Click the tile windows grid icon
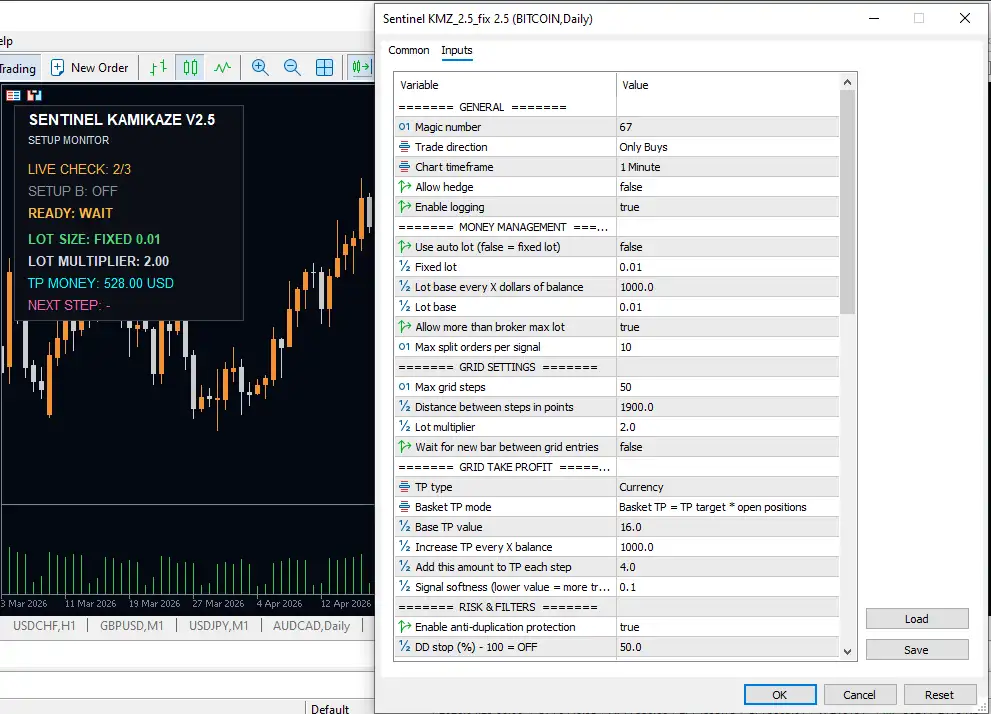The width and height of the screenshot is (991, 714). (324, 67)
